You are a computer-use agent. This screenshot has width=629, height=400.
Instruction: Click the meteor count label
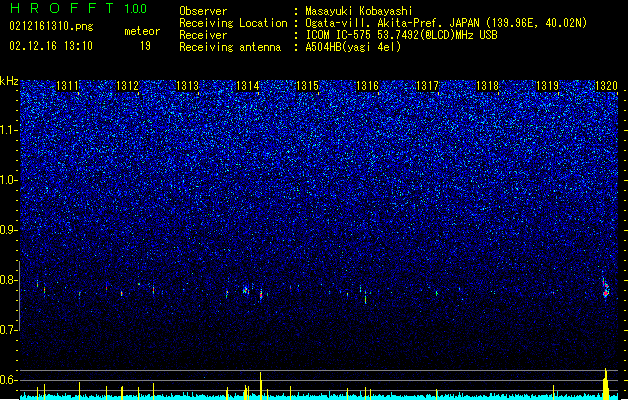[x=142, y=31]
